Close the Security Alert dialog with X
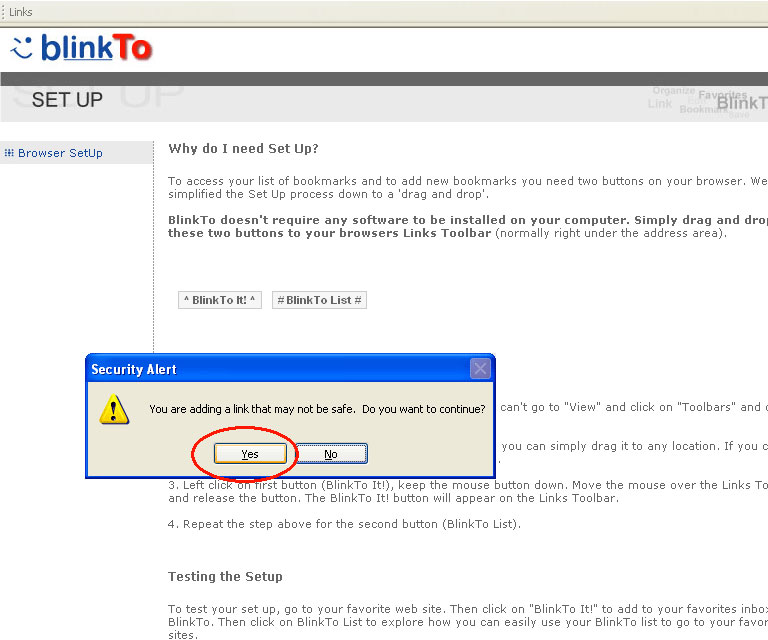768x640 pixels. tap(480, 369)
